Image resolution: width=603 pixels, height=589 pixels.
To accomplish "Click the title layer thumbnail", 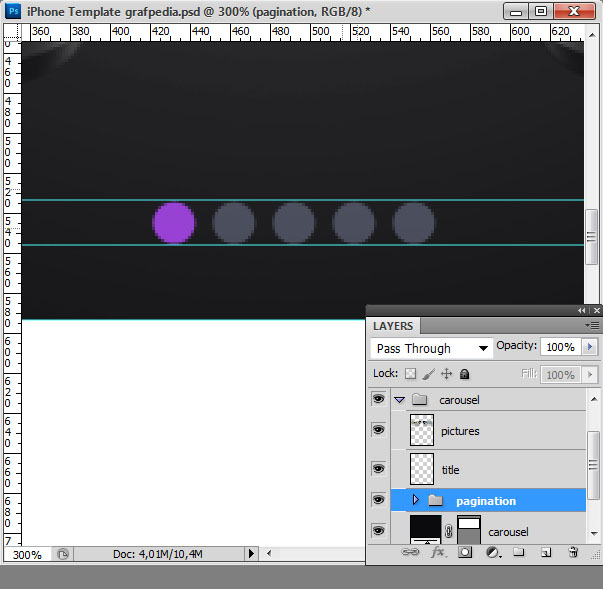I will [422, 469].
